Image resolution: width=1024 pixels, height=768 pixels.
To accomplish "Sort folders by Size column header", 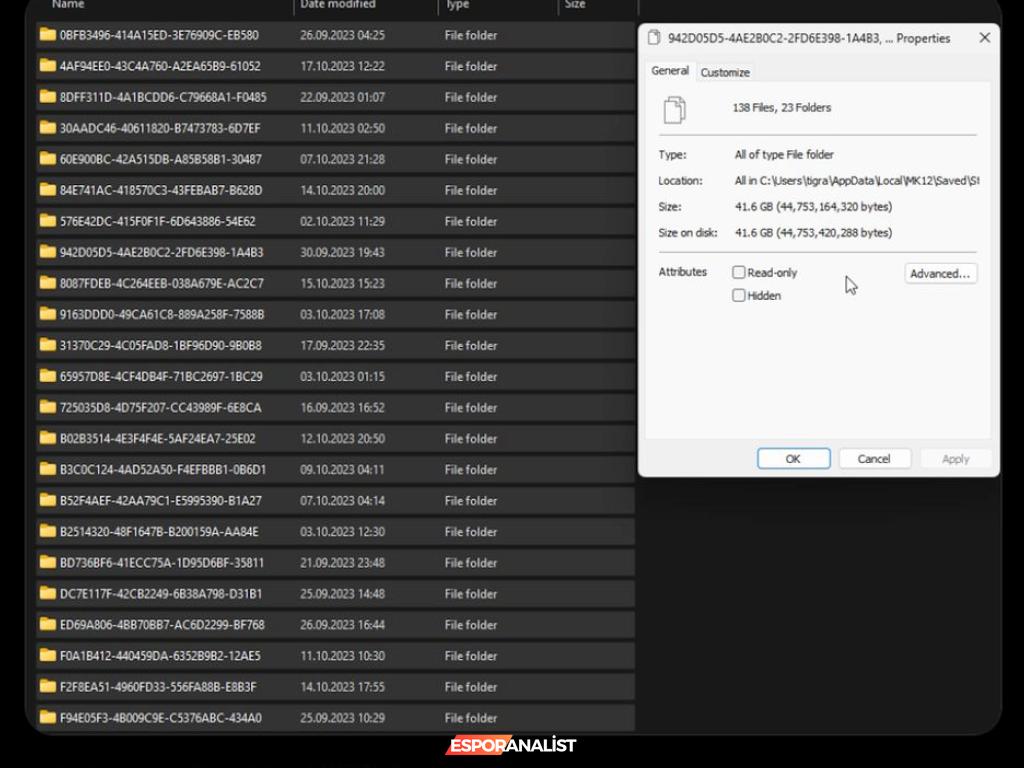I will [x=575, y=5].
